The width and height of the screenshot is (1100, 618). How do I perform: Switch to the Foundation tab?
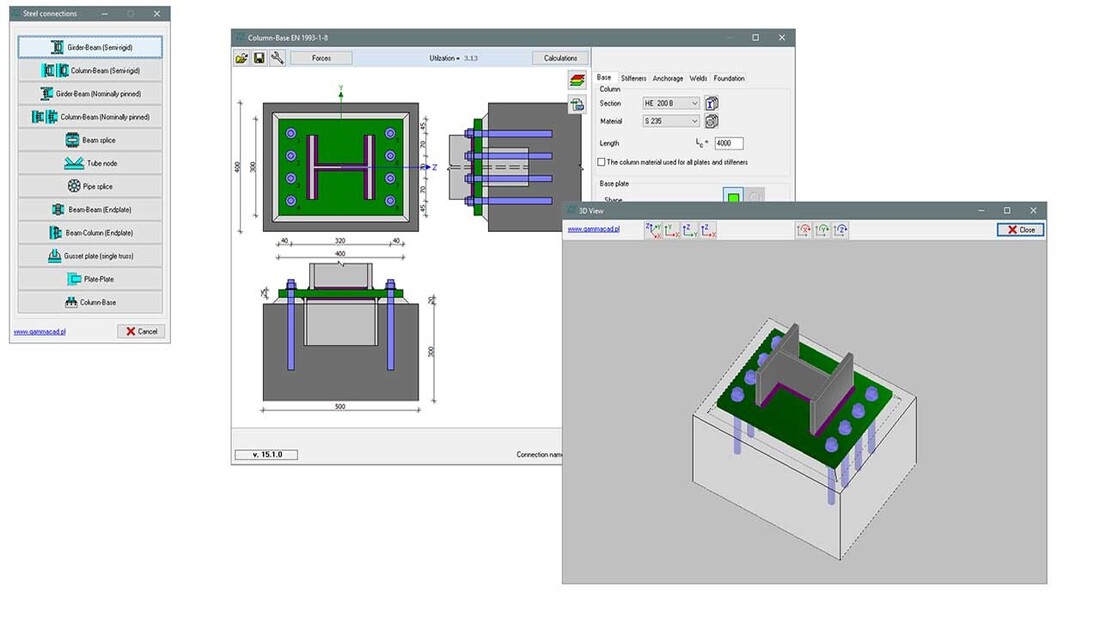pyautogui.click(x=729, y=78)
